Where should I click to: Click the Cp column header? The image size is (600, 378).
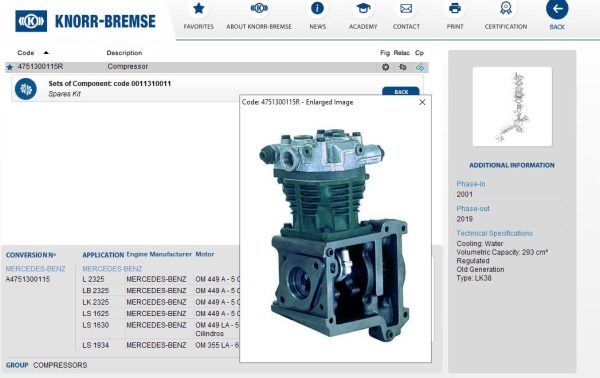point(419,53)
